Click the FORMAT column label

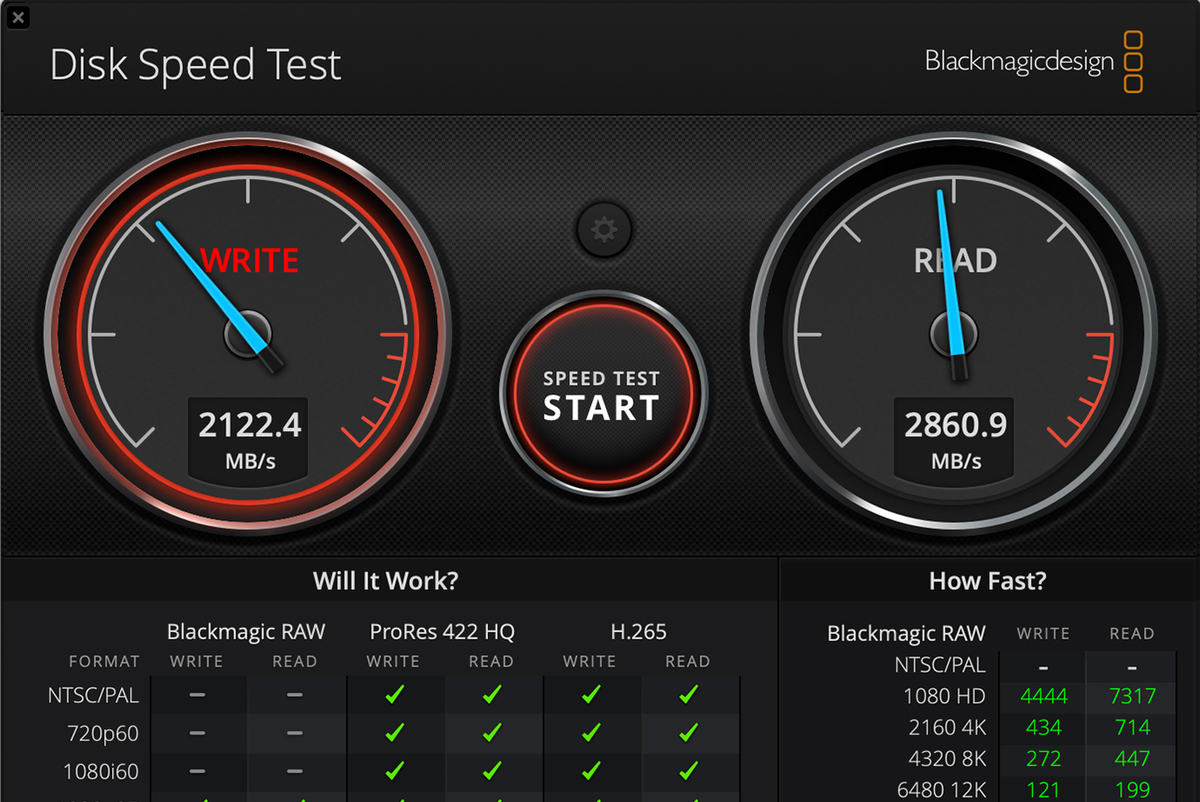tap(104, 661)
